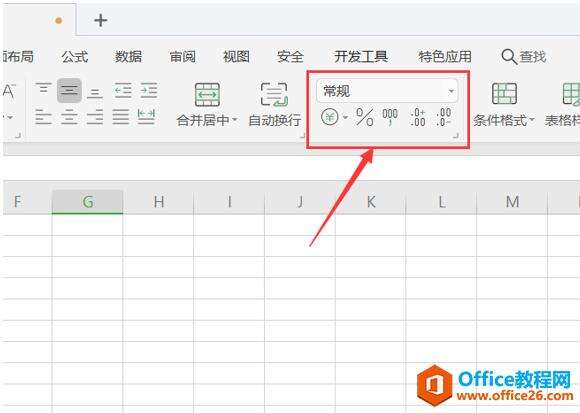
Task: Open the number format dialog launcher
Action: (x=456, y=136)
